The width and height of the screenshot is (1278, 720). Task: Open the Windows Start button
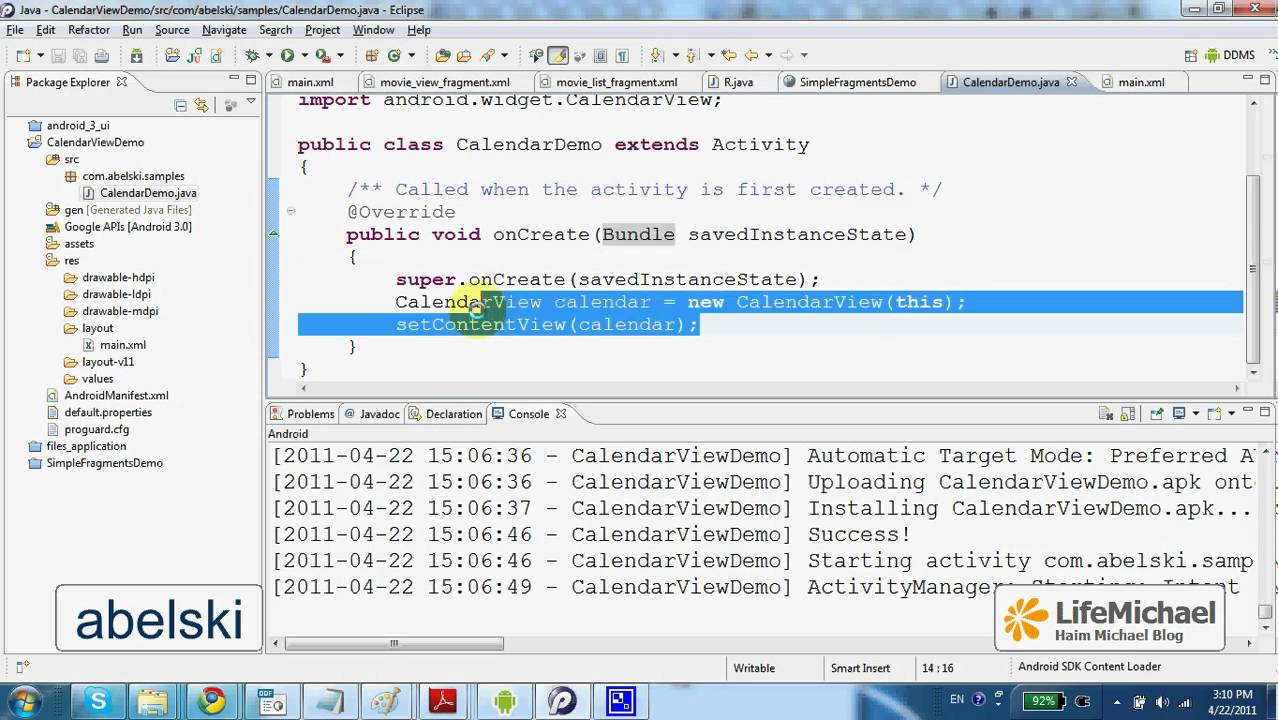[24, 700]
